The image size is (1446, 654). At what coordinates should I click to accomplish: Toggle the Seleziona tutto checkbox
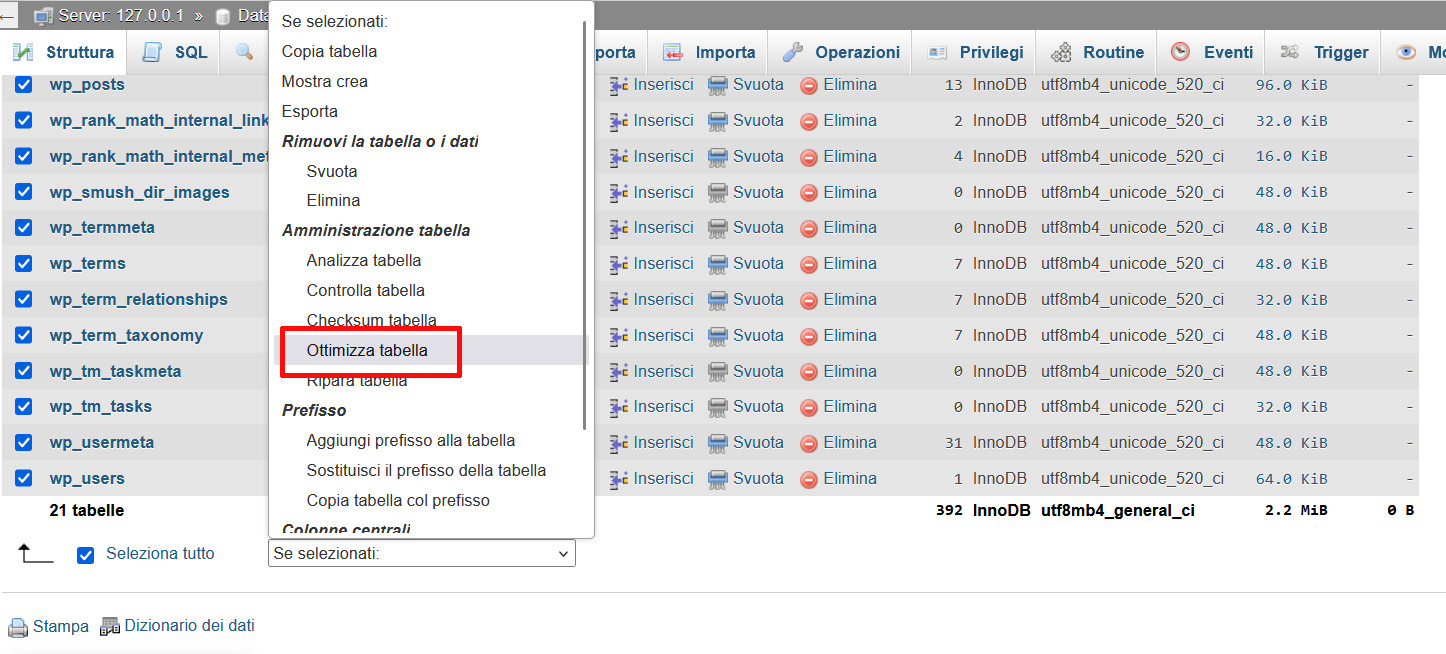(85, 553)
